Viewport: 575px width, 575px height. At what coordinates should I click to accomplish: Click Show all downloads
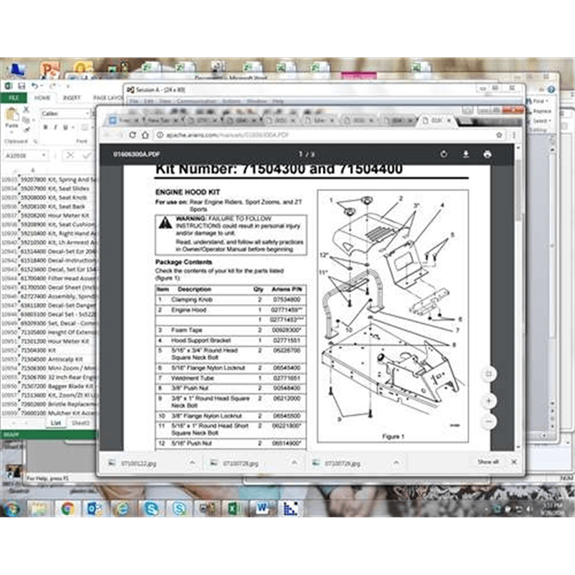[x=488, y=462]
